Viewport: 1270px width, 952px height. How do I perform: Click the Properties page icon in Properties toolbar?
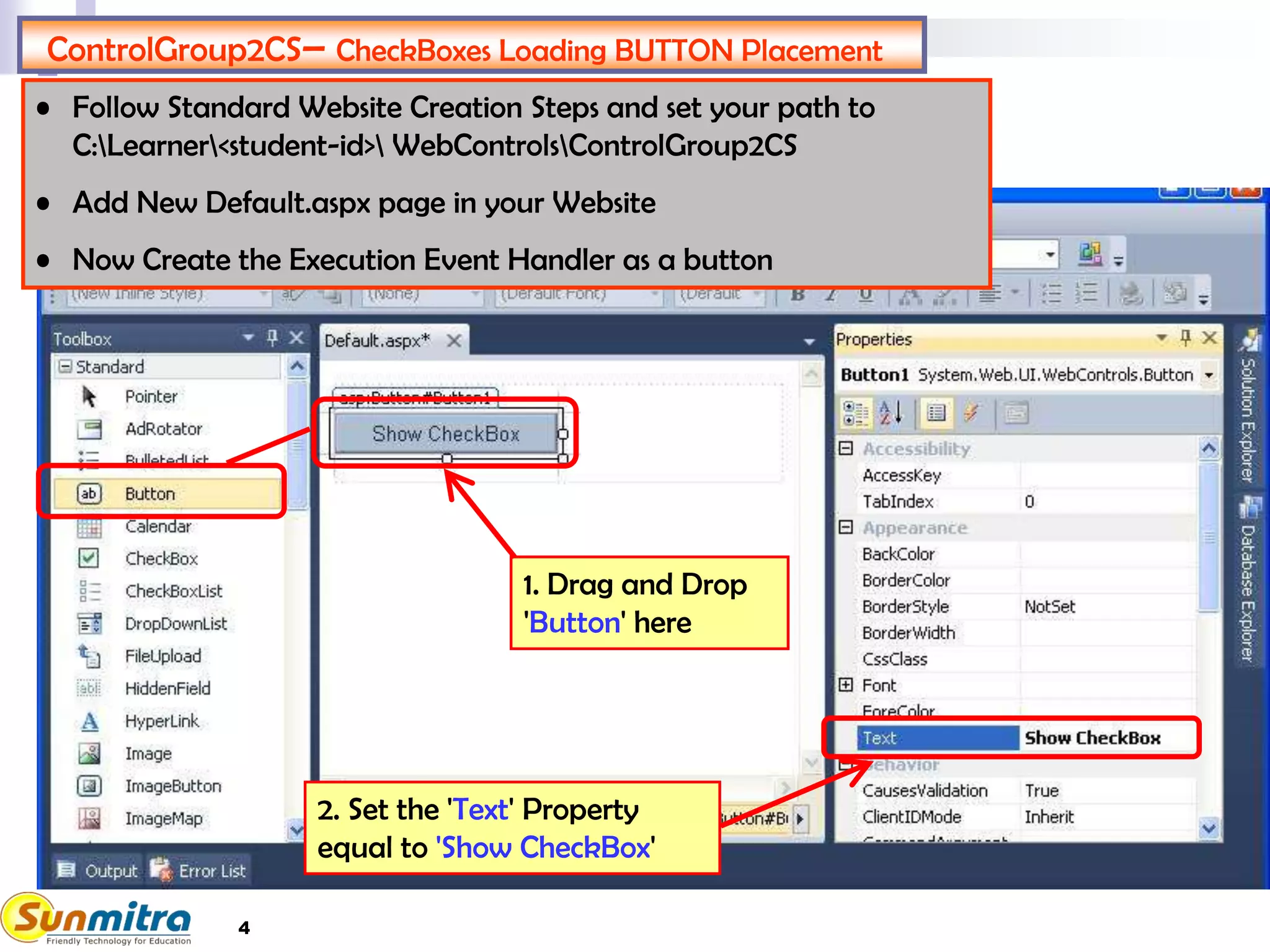click(x=1015, y=413)
